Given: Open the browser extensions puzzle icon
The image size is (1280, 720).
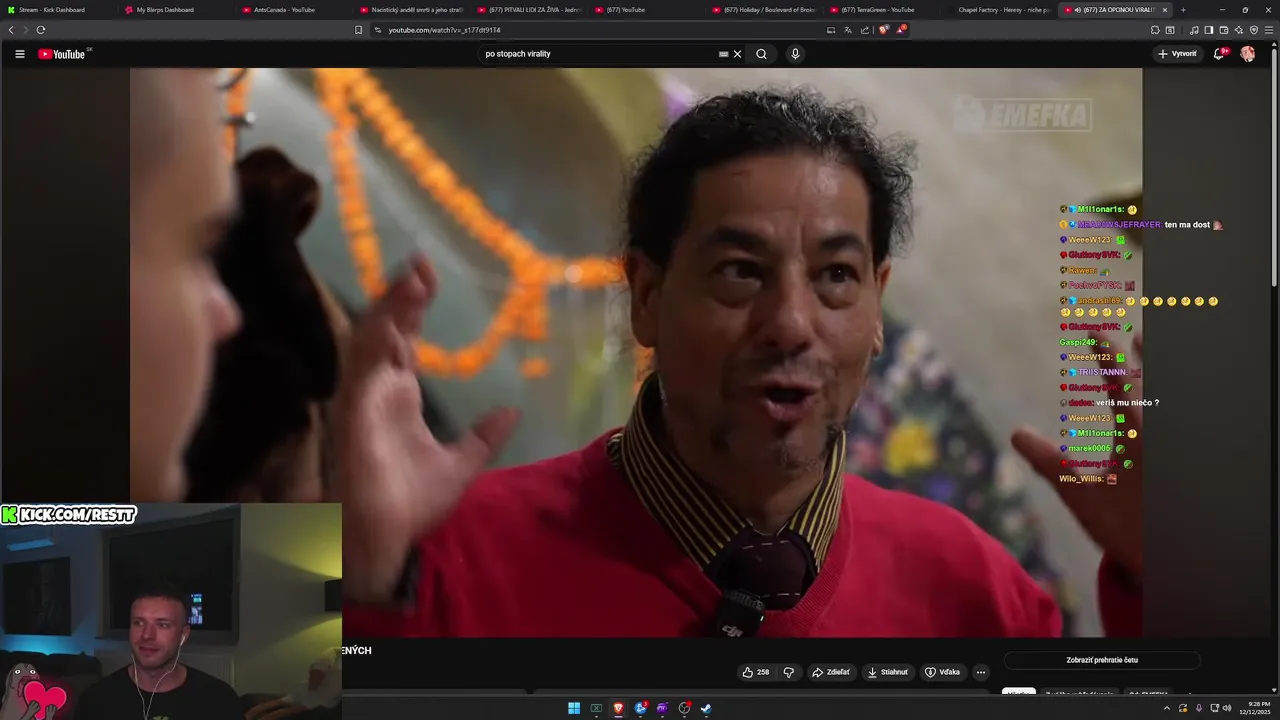Looking at the screenshot, I should click(1155, 30).
